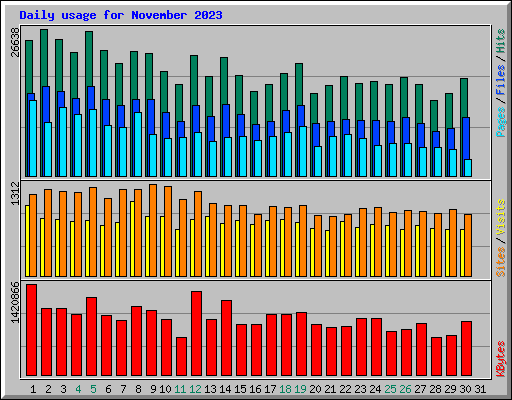The height and width of the screenshot is (400, 512).
Task: Click the 1312 visits axis label
Action: coord(15,193)
